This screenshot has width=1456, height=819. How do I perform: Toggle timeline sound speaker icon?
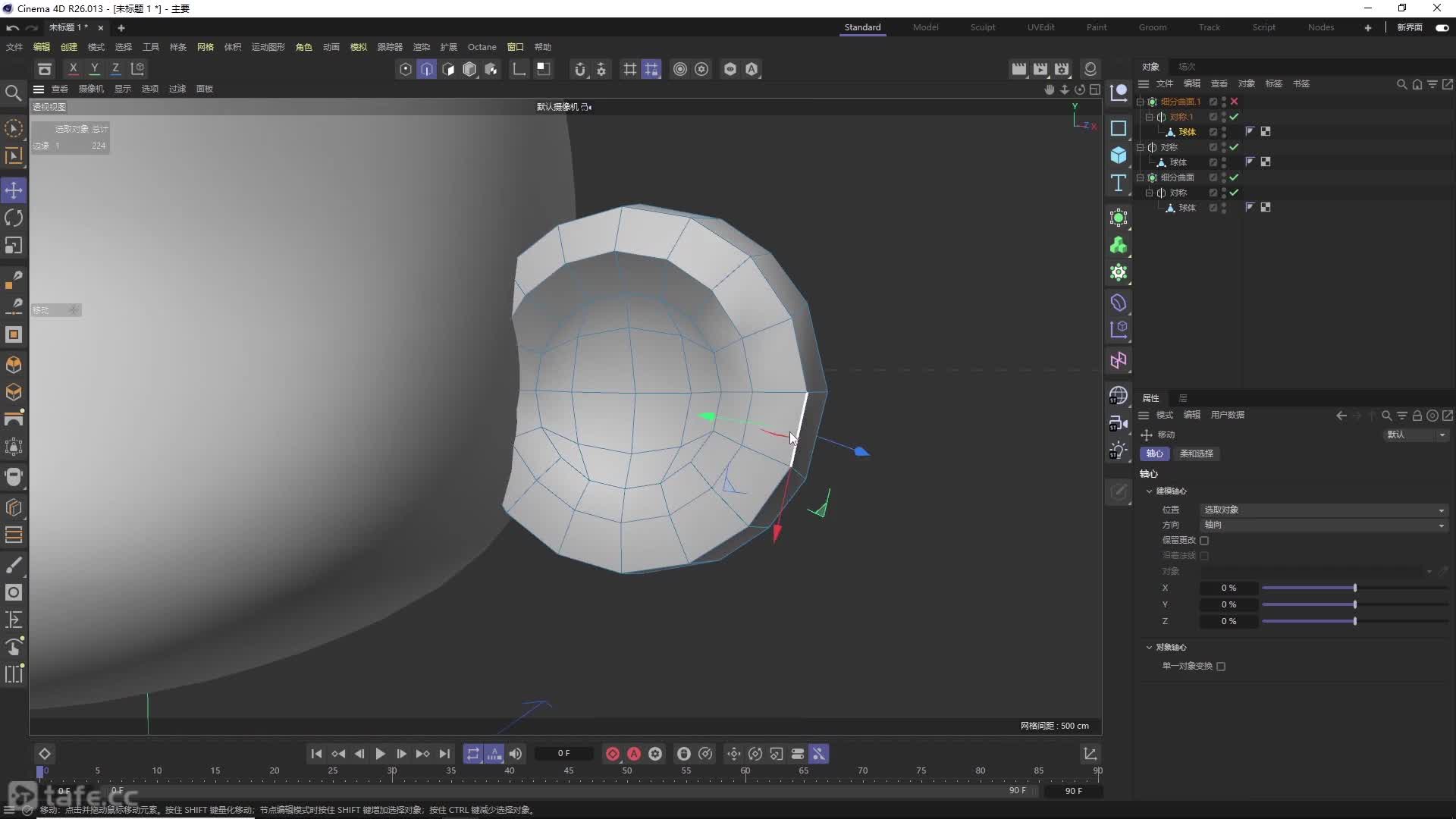516,754
